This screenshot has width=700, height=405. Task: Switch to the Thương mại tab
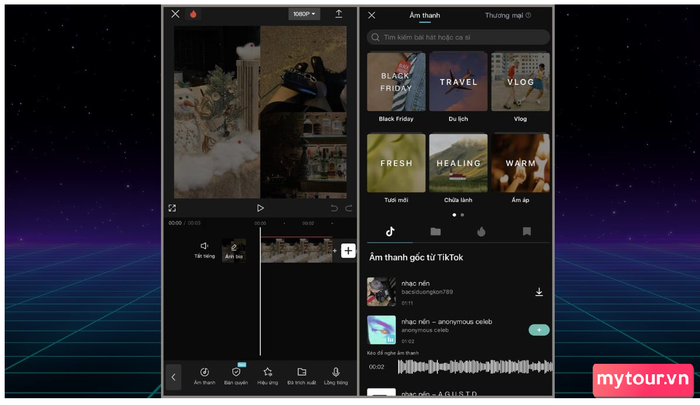pos(506,15)
